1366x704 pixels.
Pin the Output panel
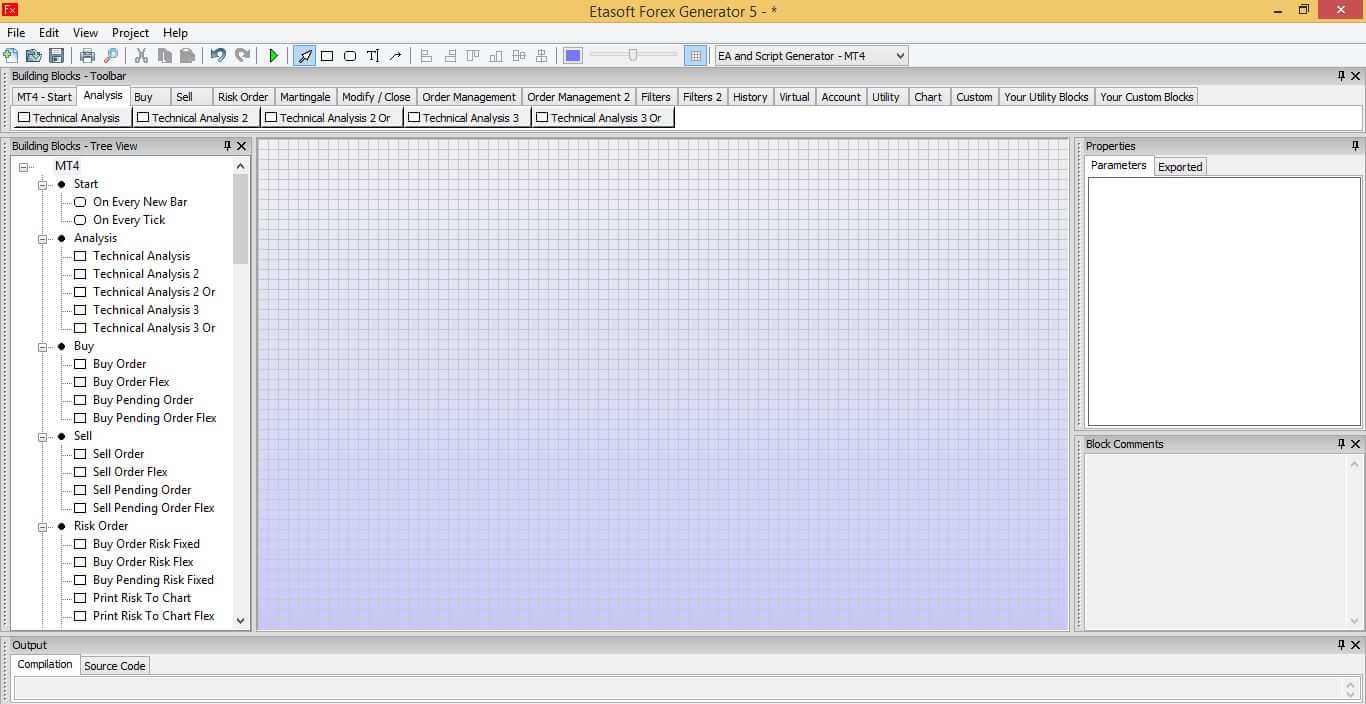pyautogui.click(x=1341, y=645)
